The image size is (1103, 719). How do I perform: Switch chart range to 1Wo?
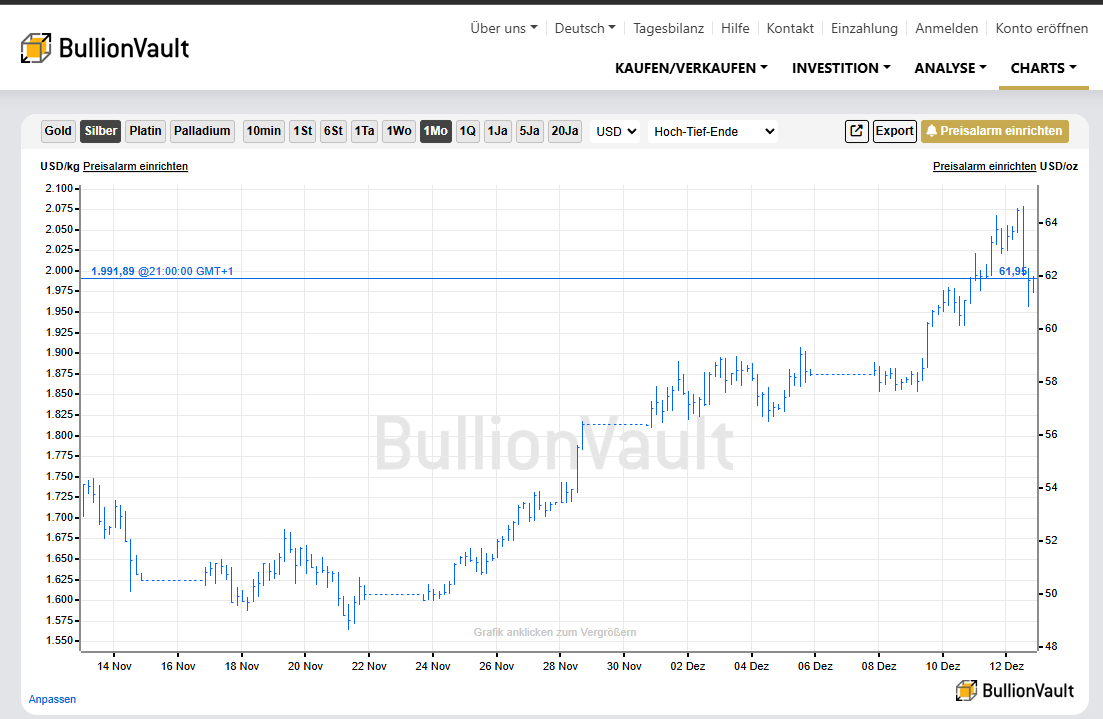(x=399, y=131)
